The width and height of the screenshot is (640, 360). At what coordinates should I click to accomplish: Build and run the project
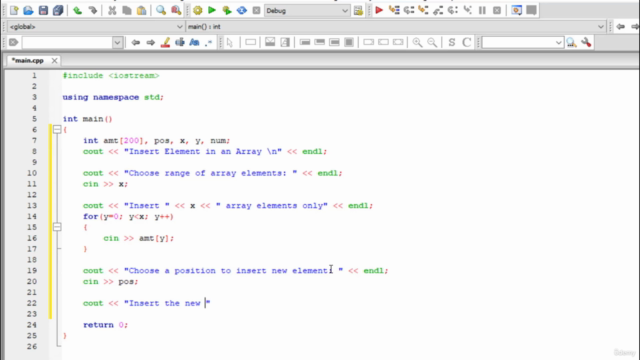tap(227, 10)
